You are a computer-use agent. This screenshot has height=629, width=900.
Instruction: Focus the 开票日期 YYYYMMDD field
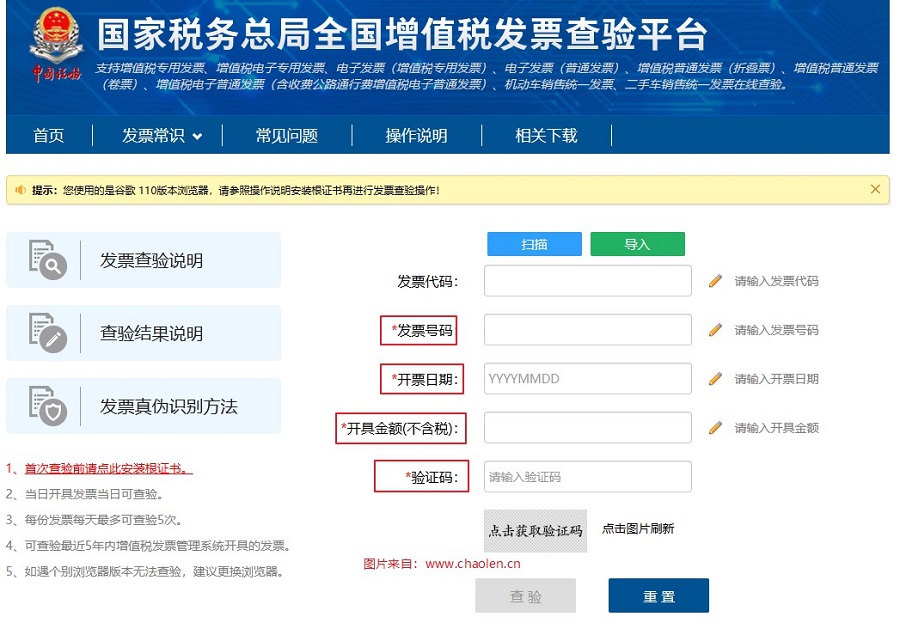(588, 379)
